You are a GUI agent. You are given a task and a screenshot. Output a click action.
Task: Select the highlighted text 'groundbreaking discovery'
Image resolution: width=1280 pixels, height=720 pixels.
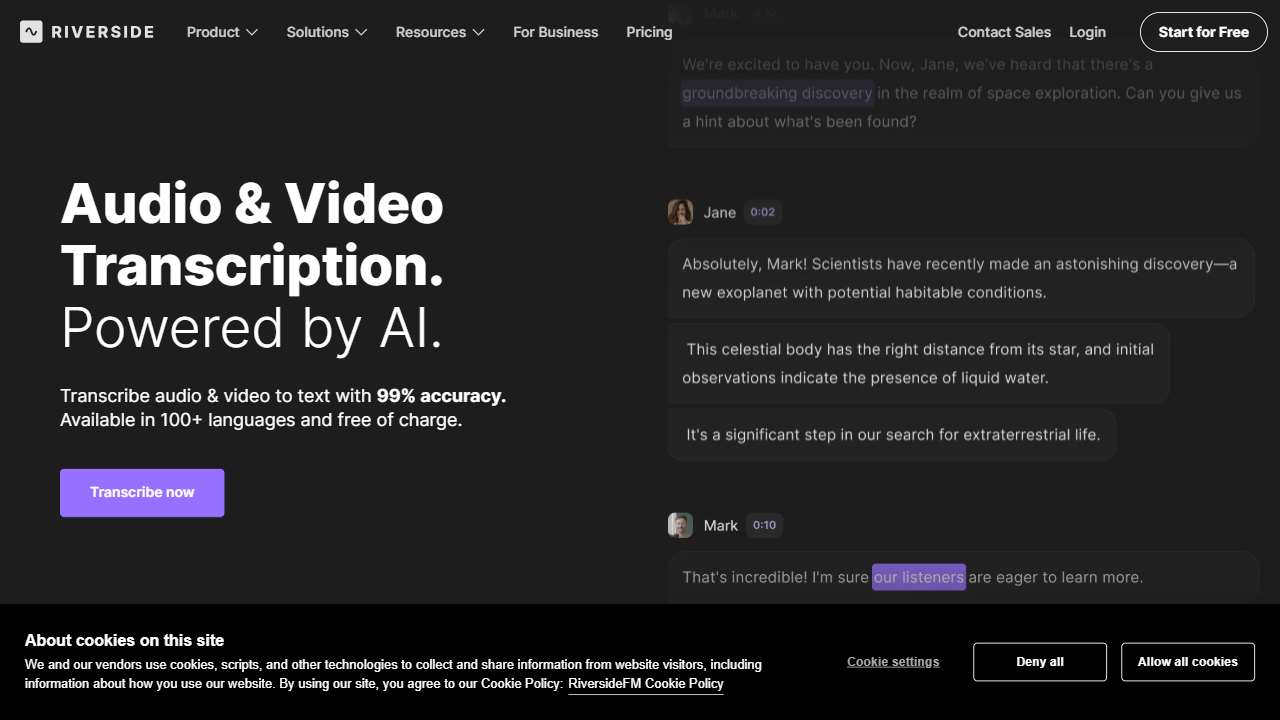(777, 93)
